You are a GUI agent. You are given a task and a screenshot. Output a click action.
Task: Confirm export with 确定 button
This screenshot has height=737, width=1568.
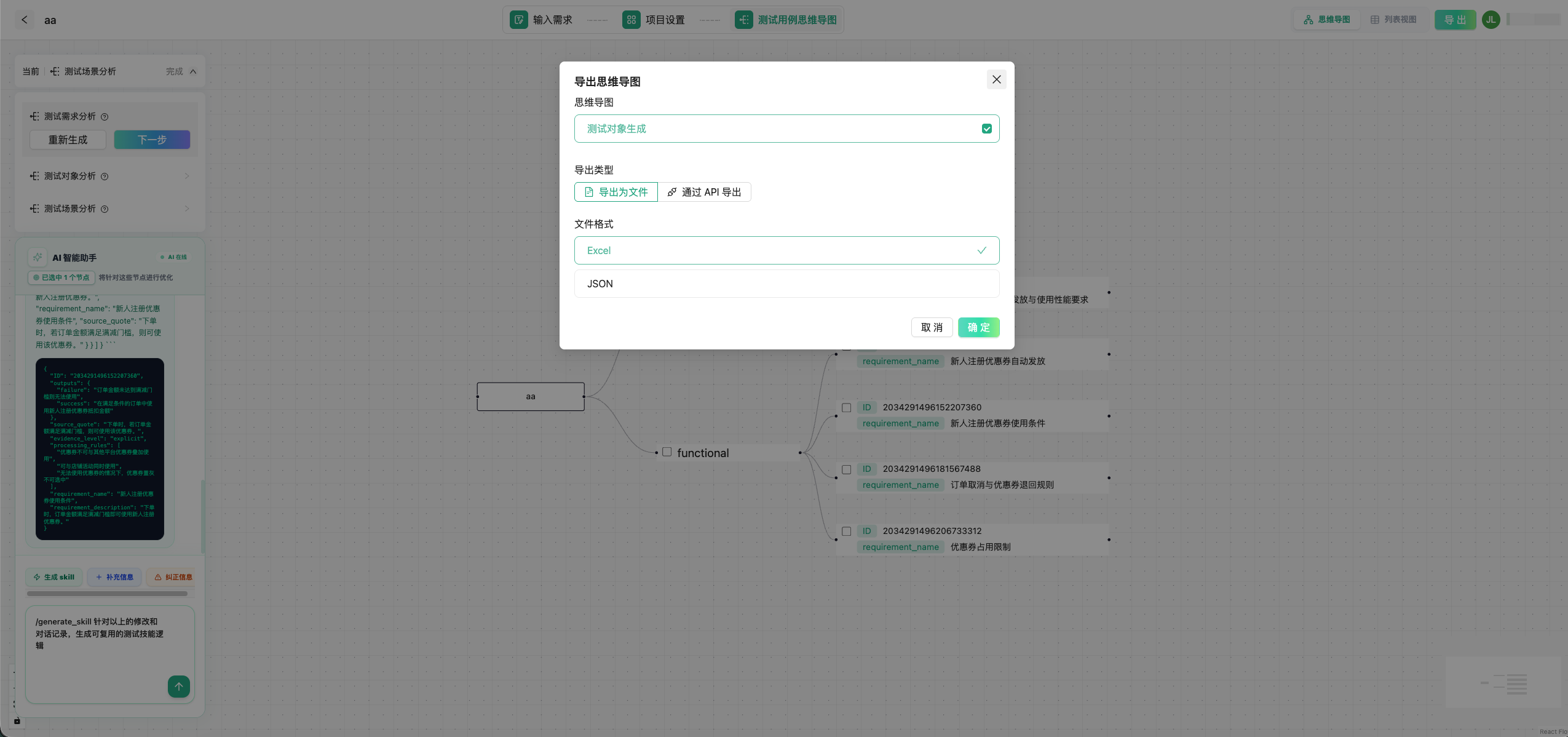pos(978,327)
